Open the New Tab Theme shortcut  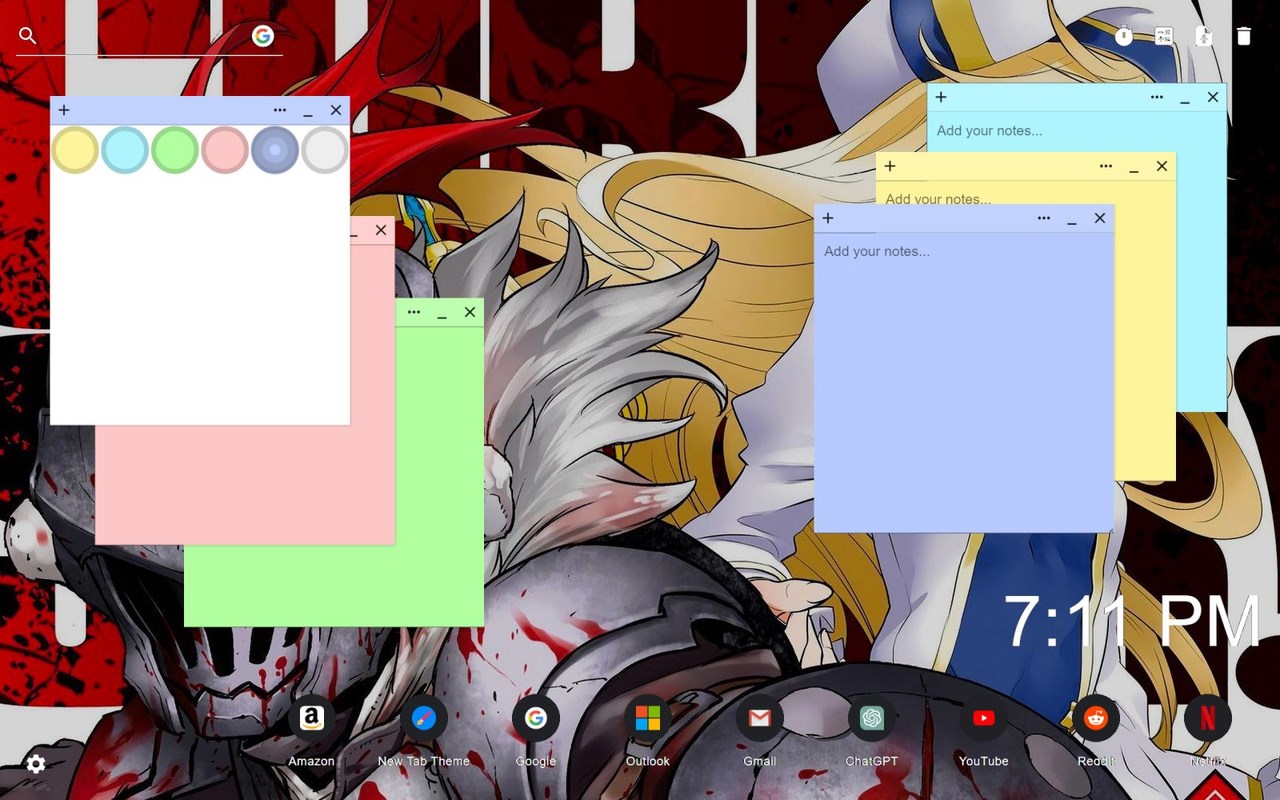(x=424, y=718)
